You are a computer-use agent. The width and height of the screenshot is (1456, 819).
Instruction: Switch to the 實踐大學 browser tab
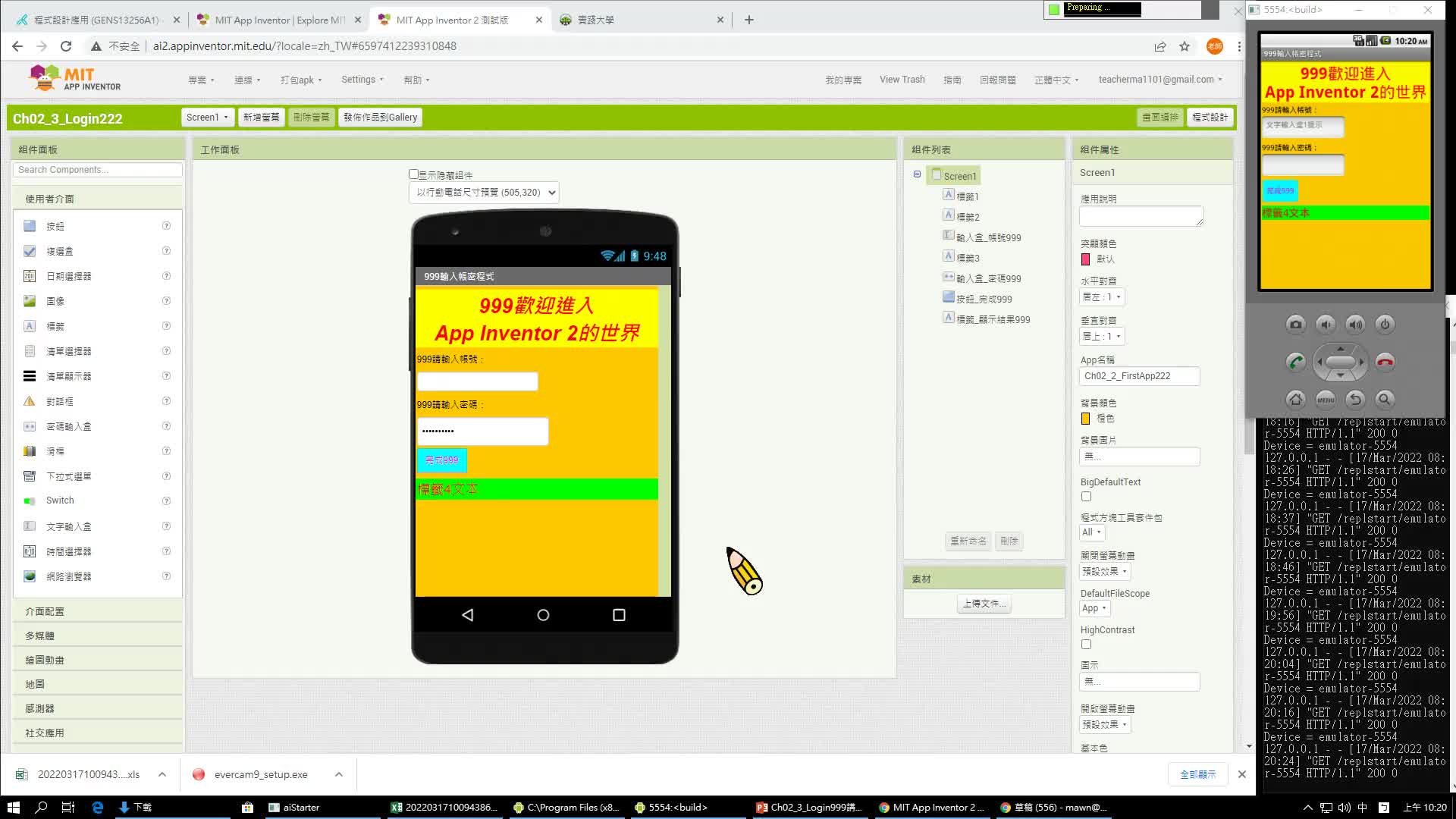639,20
